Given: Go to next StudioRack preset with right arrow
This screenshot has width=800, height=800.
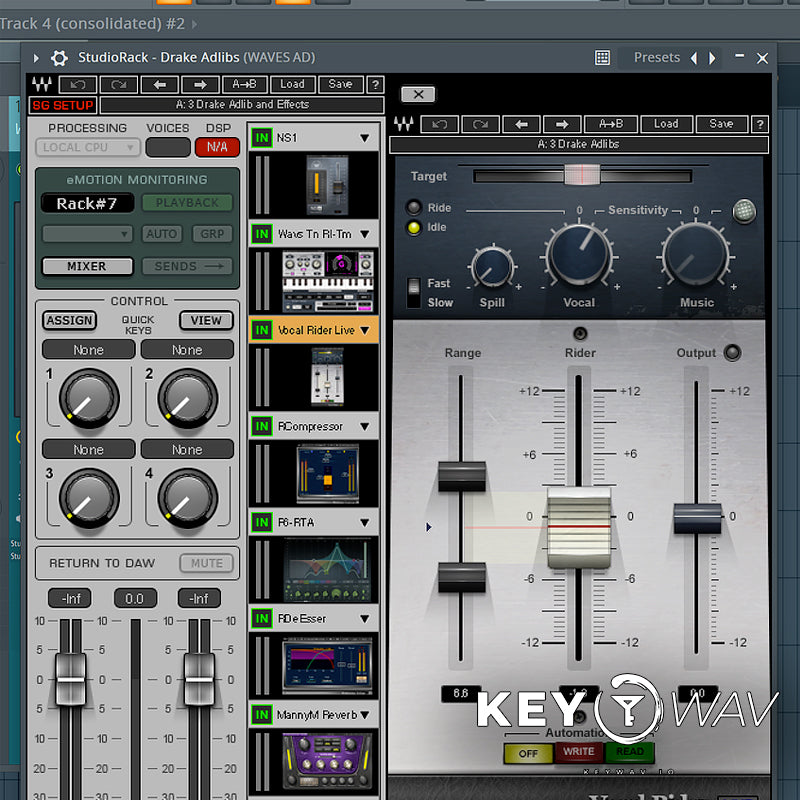Looking at the screenshot, I should [201, 84].
